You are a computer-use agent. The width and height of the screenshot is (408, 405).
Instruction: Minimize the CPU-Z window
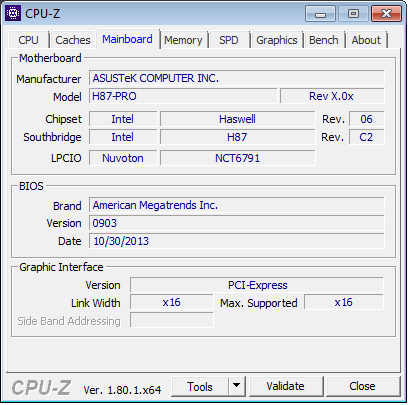coord(321,14)
